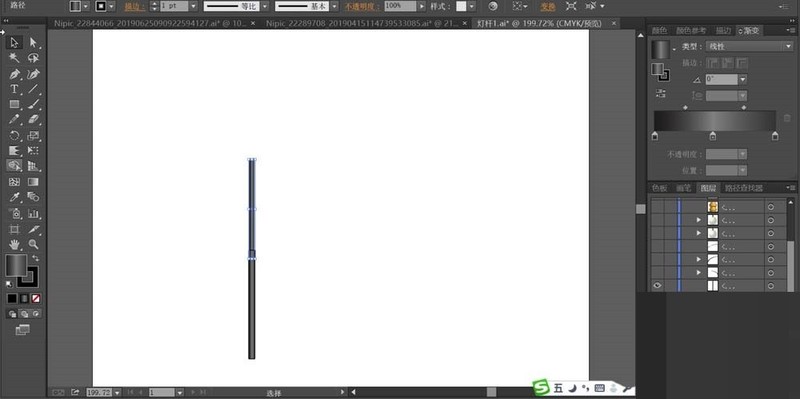Open the gradient angle dropdown arrow

pos(742,80)
